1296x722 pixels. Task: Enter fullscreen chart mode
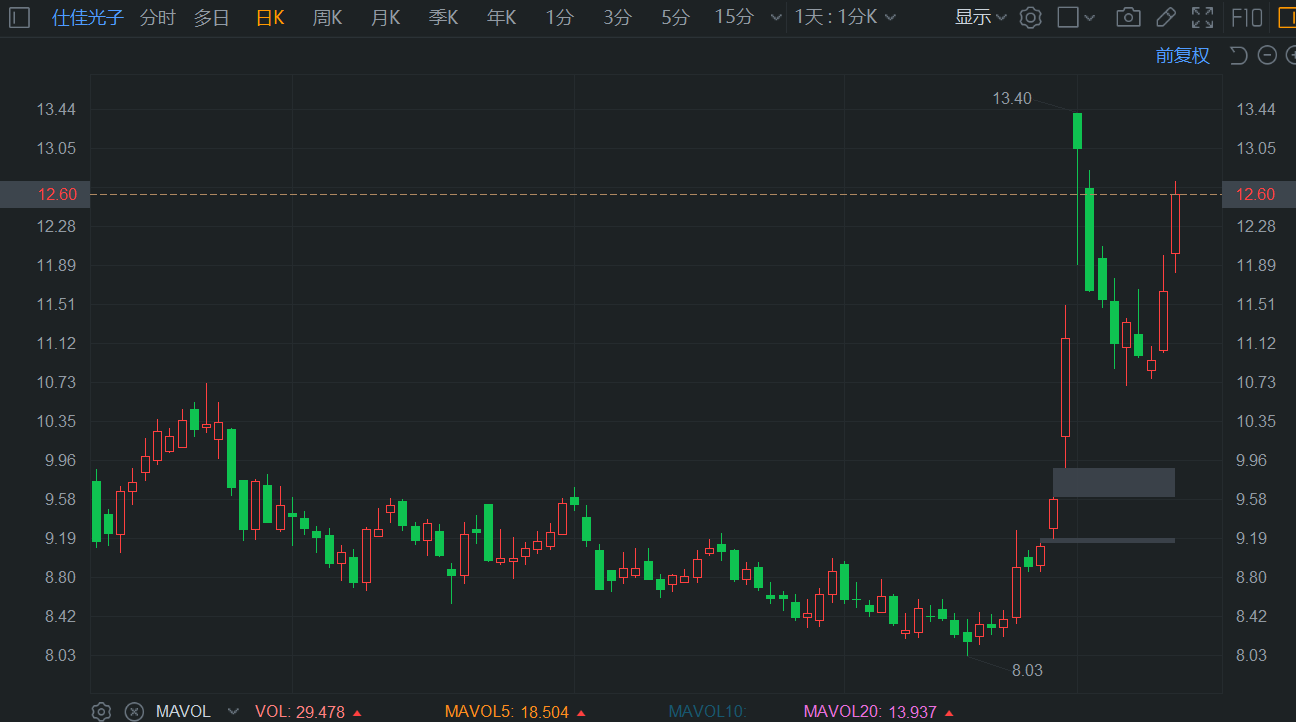coord(1202,17)
